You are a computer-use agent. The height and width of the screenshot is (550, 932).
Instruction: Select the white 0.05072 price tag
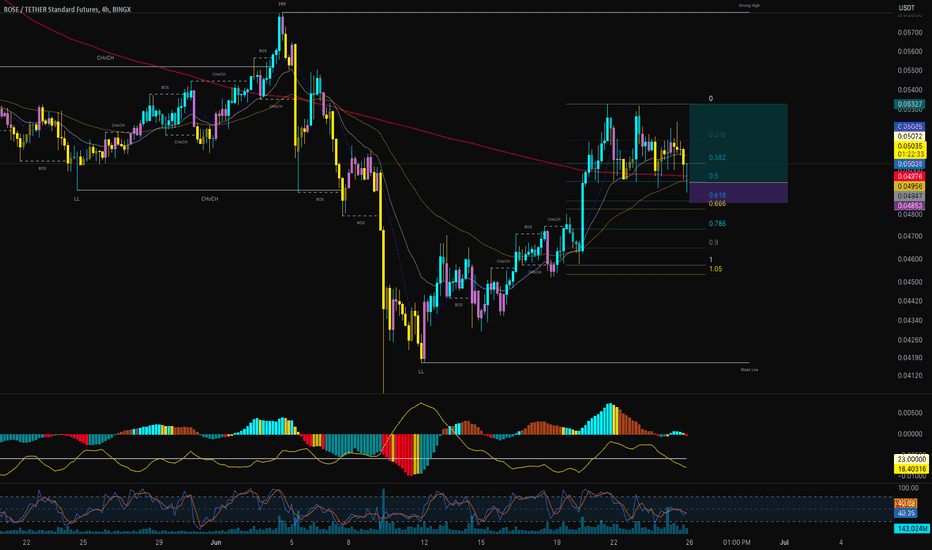(x=909, y=136)
